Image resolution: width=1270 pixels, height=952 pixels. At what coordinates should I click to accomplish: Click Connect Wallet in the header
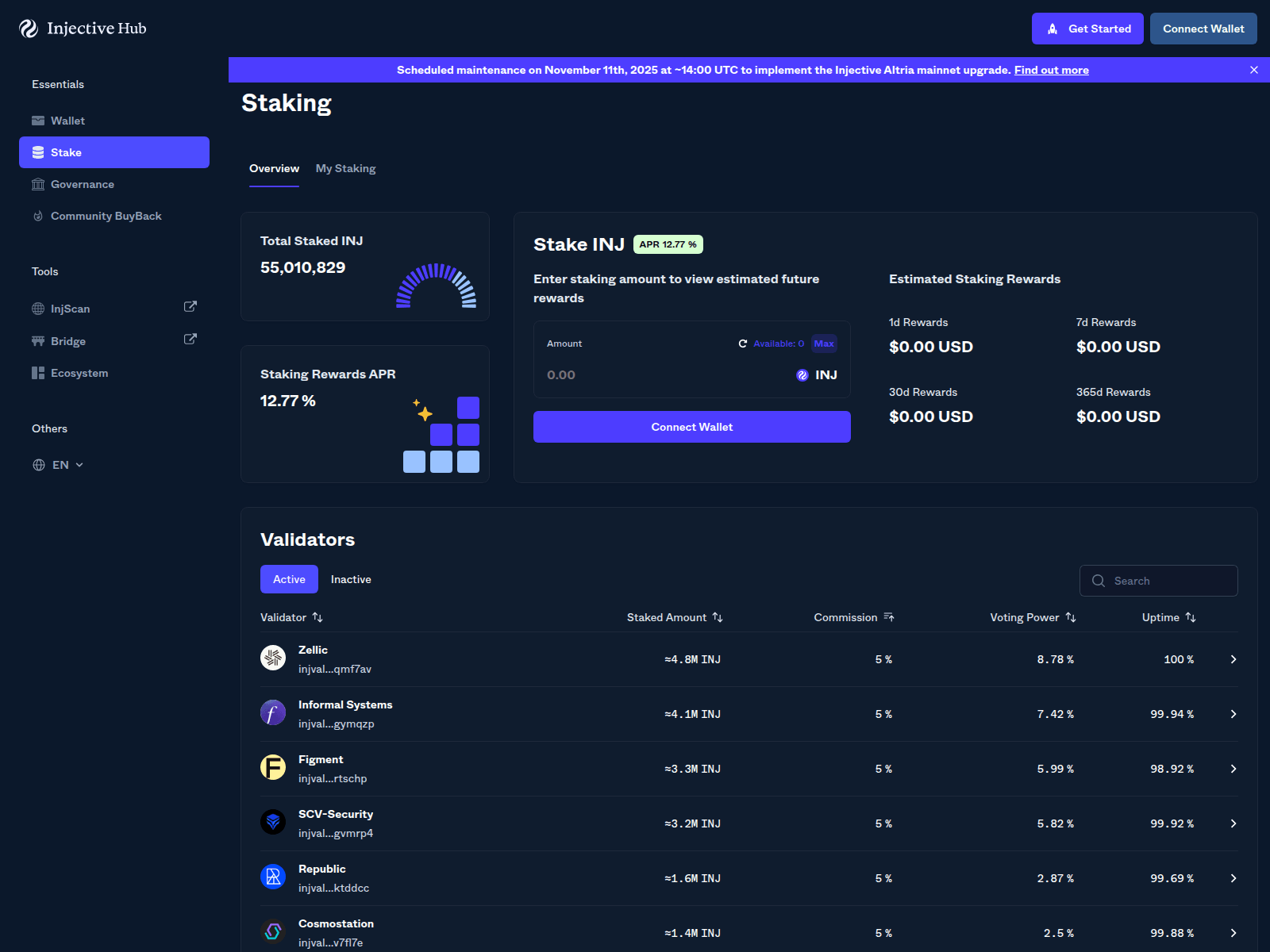(x=1203, y=29)
